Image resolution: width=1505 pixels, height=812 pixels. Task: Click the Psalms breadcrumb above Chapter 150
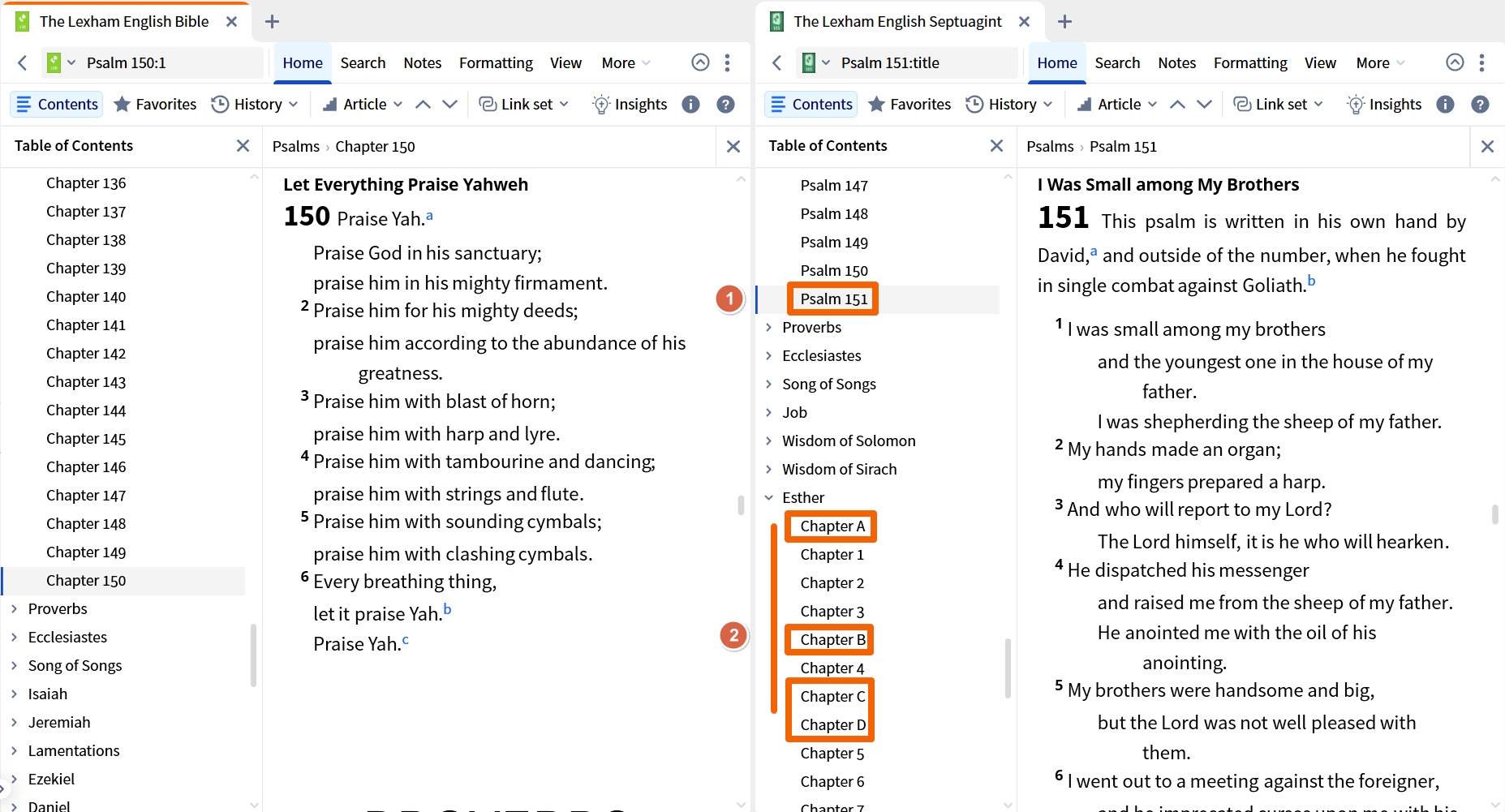tap(296, 146)
